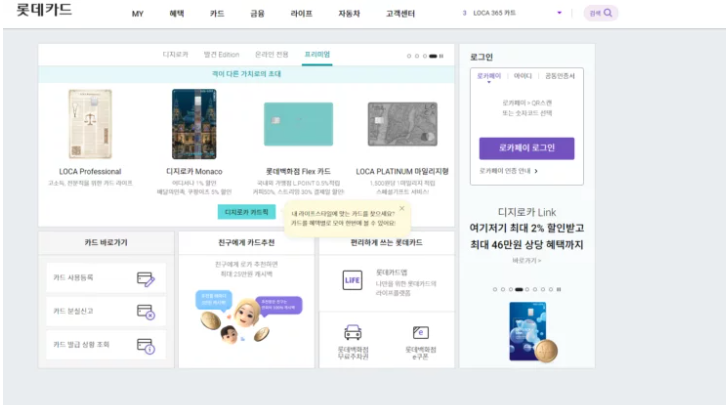Click the 카드 바로가기 section heading

coord(106,243)
